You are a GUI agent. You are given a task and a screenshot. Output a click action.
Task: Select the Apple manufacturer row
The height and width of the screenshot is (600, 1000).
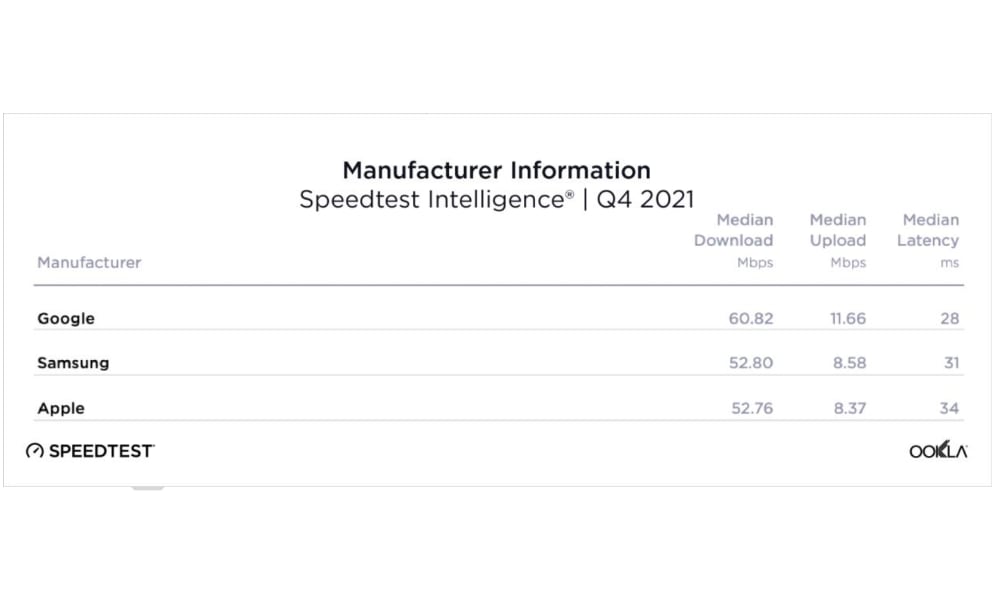[x=499, y=408]
